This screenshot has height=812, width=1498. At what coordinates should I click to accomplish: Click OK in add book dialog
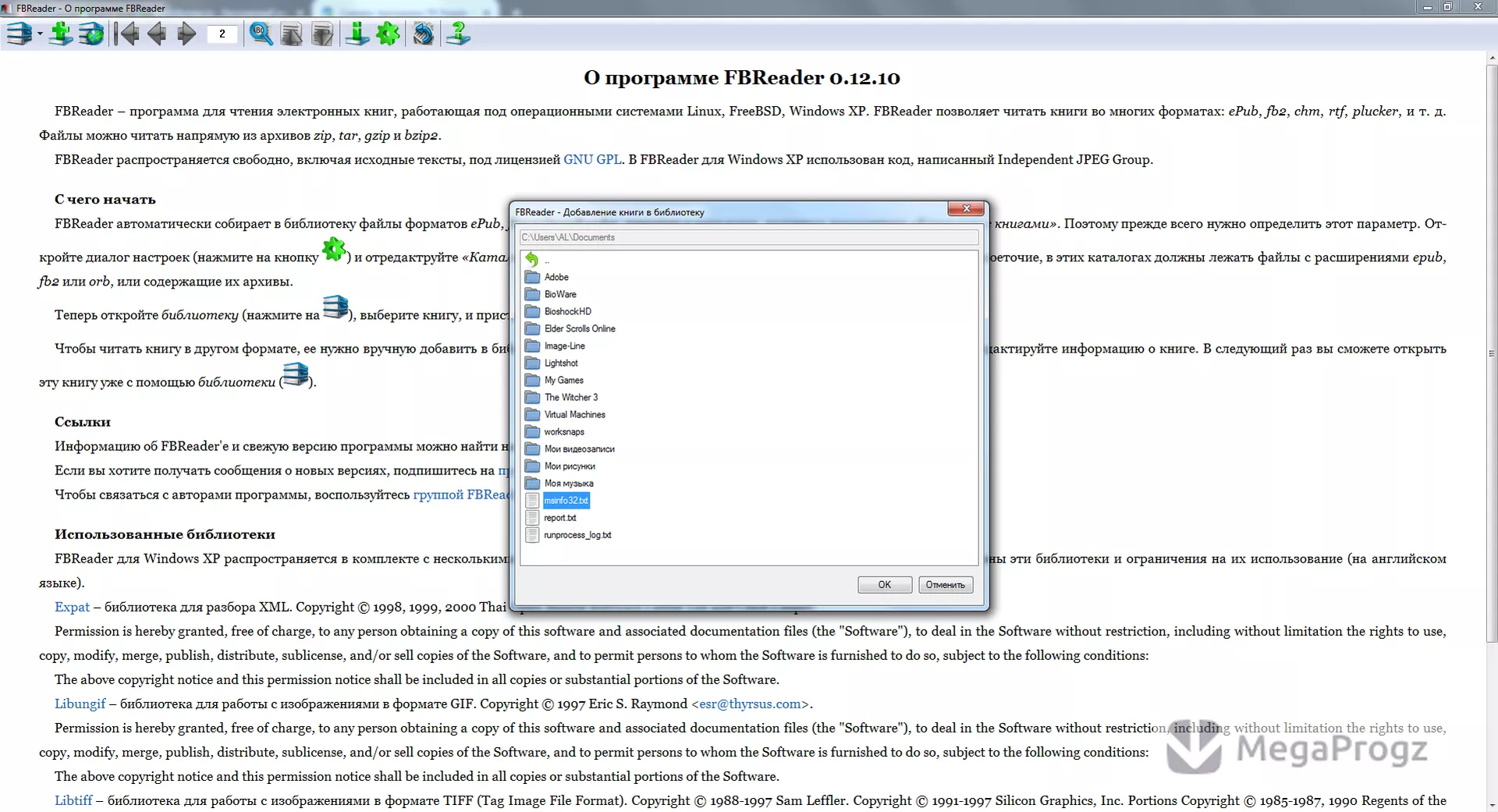(x=885, y=584)
